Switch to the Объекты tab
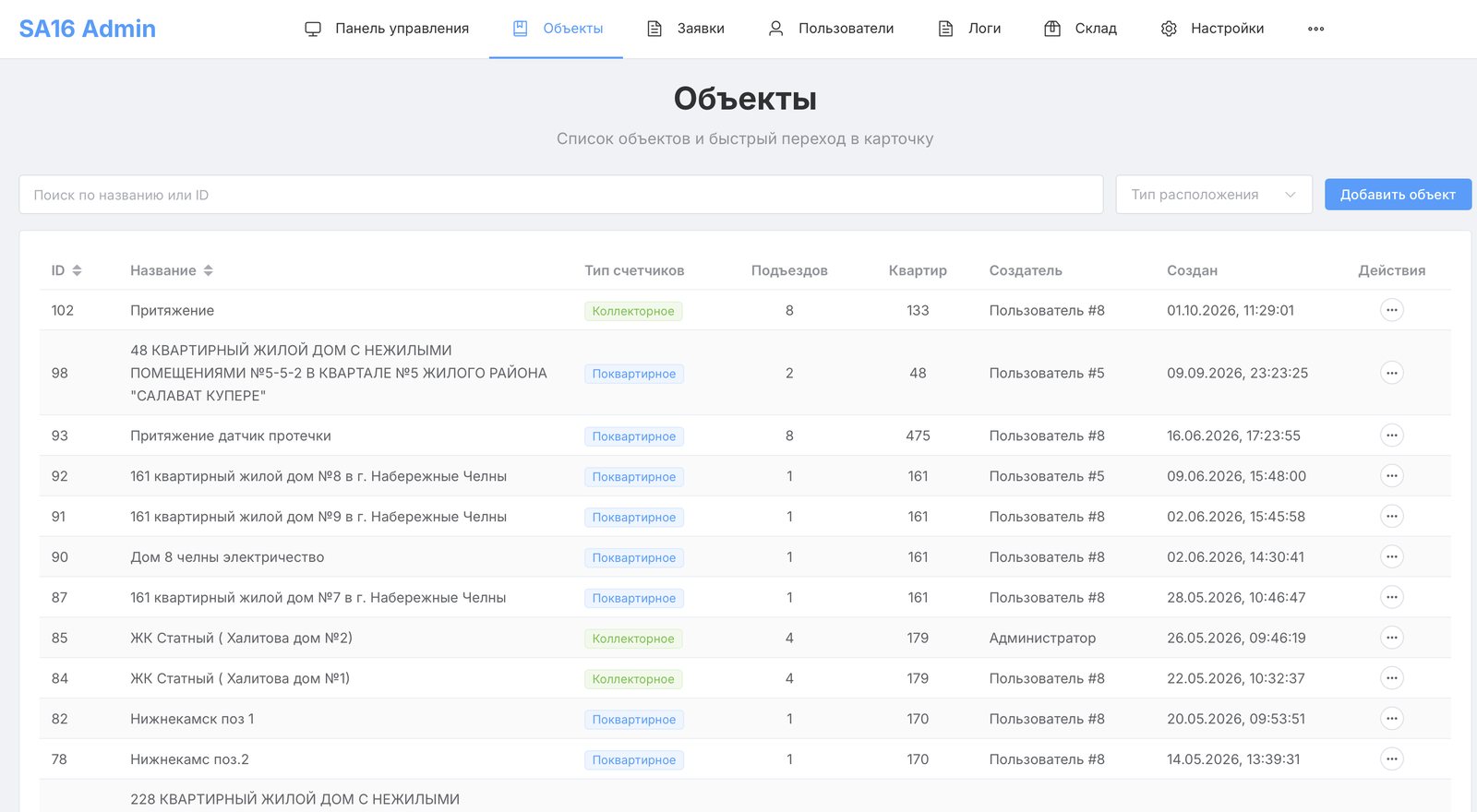 (x=557, y=29)
